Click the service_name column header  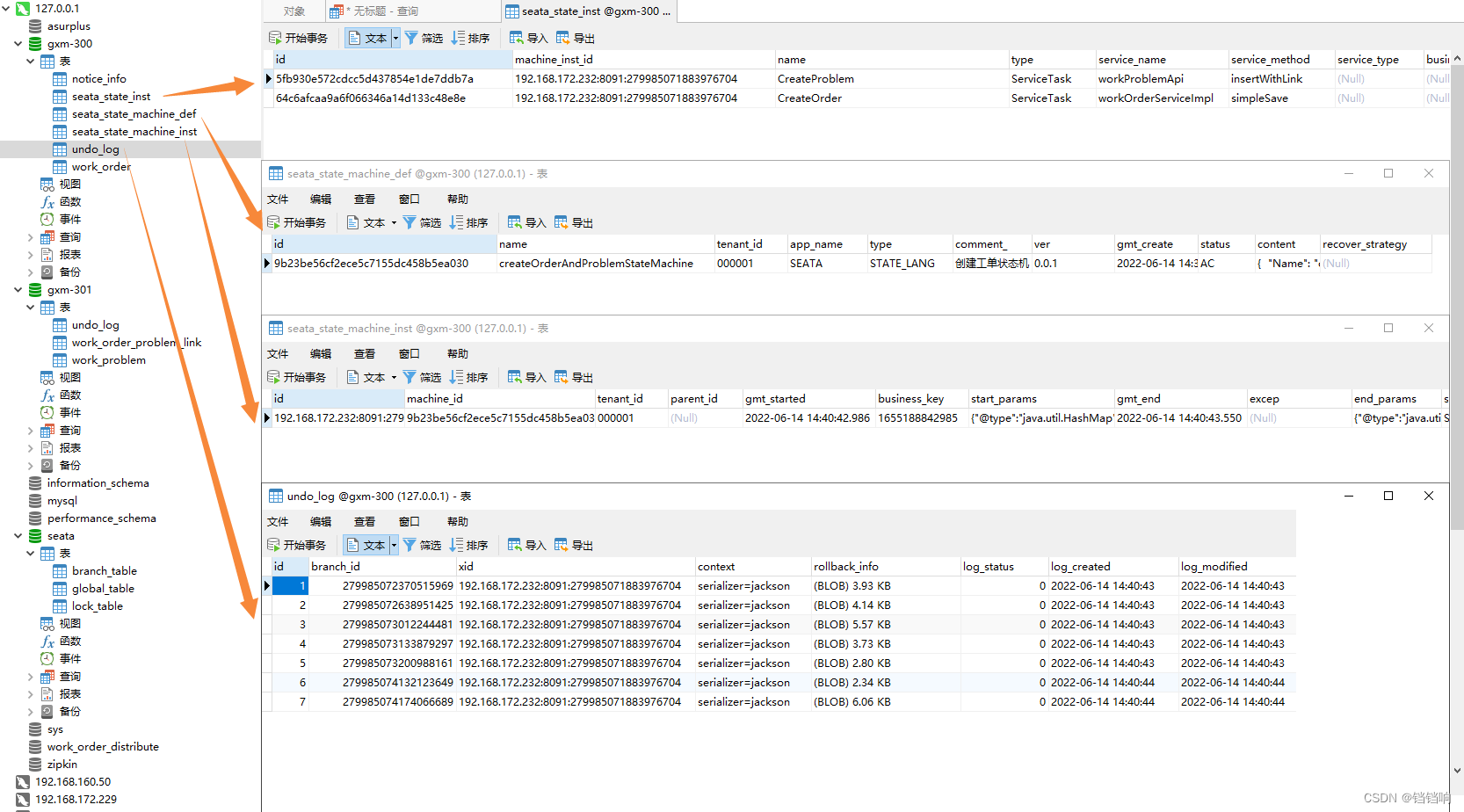1161,60
